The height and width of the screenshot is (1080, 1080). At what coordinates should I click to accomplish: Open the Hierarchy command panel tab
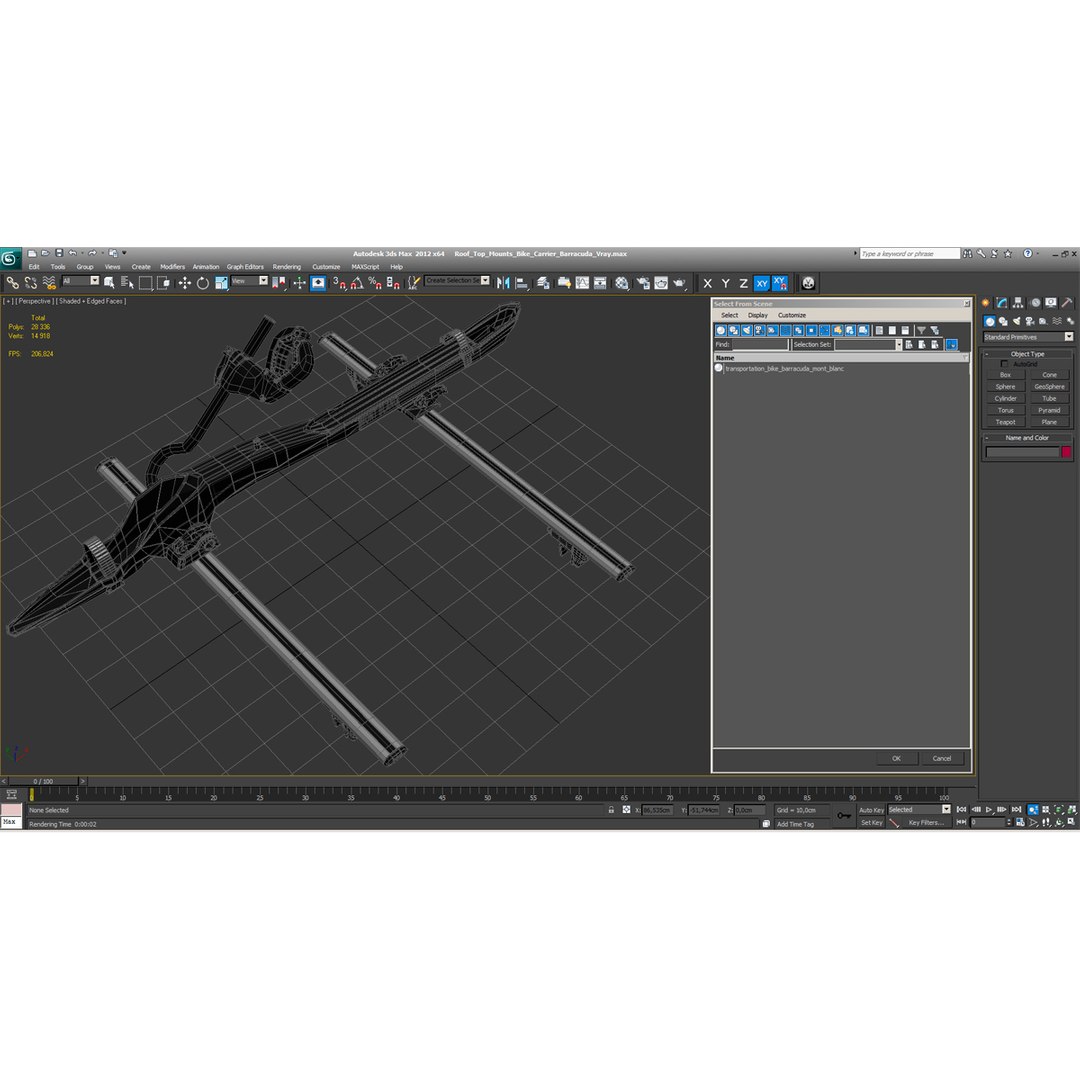1018,303
